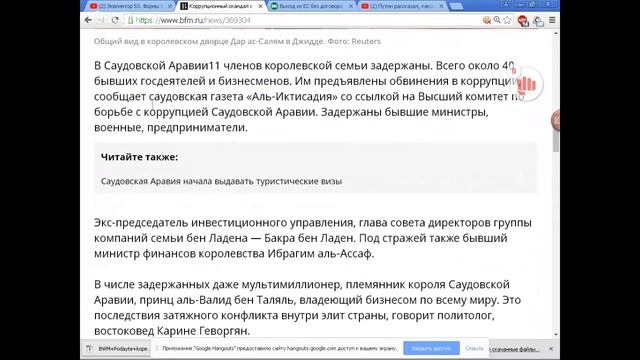The width and height of the screenshot is (640, 360).
Task: Click the page scrollbar up arrow
Action: (x=556, y=32)
